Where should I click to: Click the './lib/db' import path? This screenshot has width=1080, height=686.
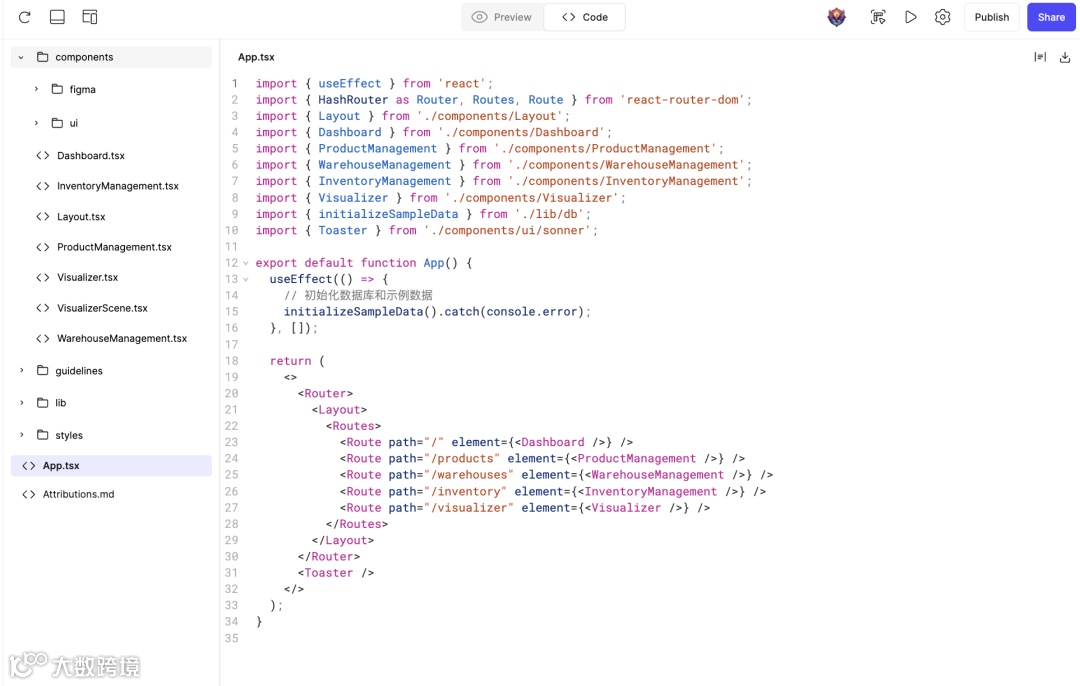pyautogui.click(x=549, y=214)
